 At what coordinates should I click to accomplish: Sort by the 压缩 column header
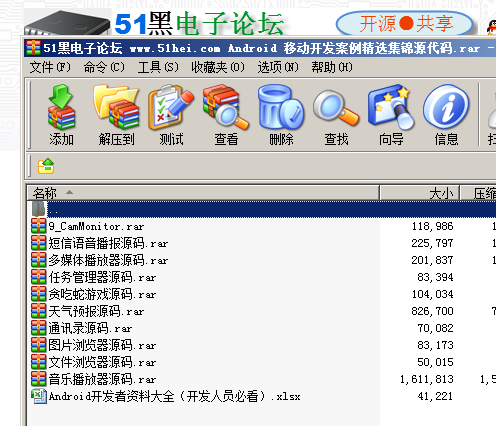(478, 193)
